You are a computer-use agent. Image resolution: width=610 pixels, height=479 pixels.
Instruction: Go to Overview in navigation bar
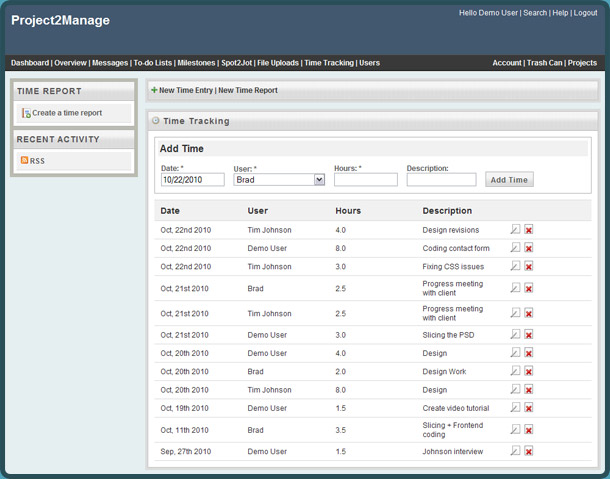coord(70,63)
